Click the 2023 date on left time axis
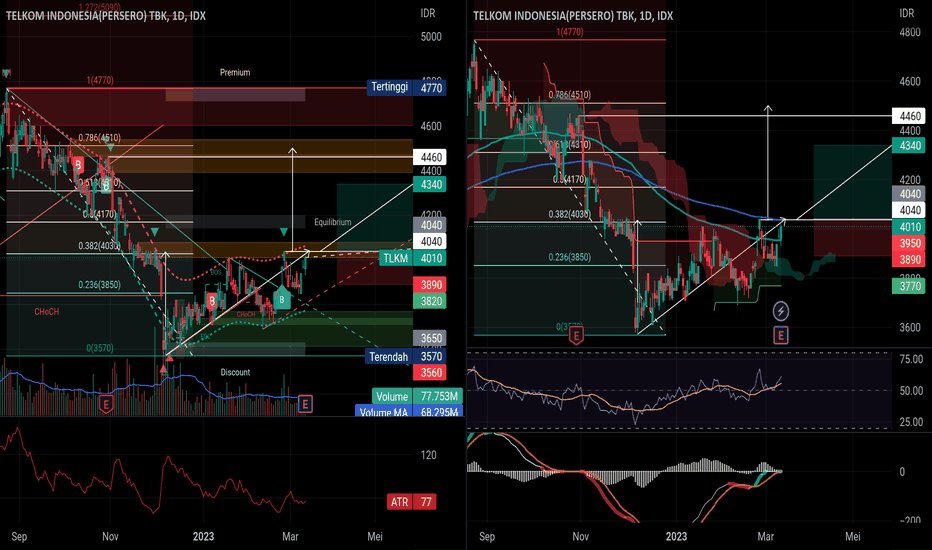The height and width of the screenshot is (550, 932). [x=203, y=536]
